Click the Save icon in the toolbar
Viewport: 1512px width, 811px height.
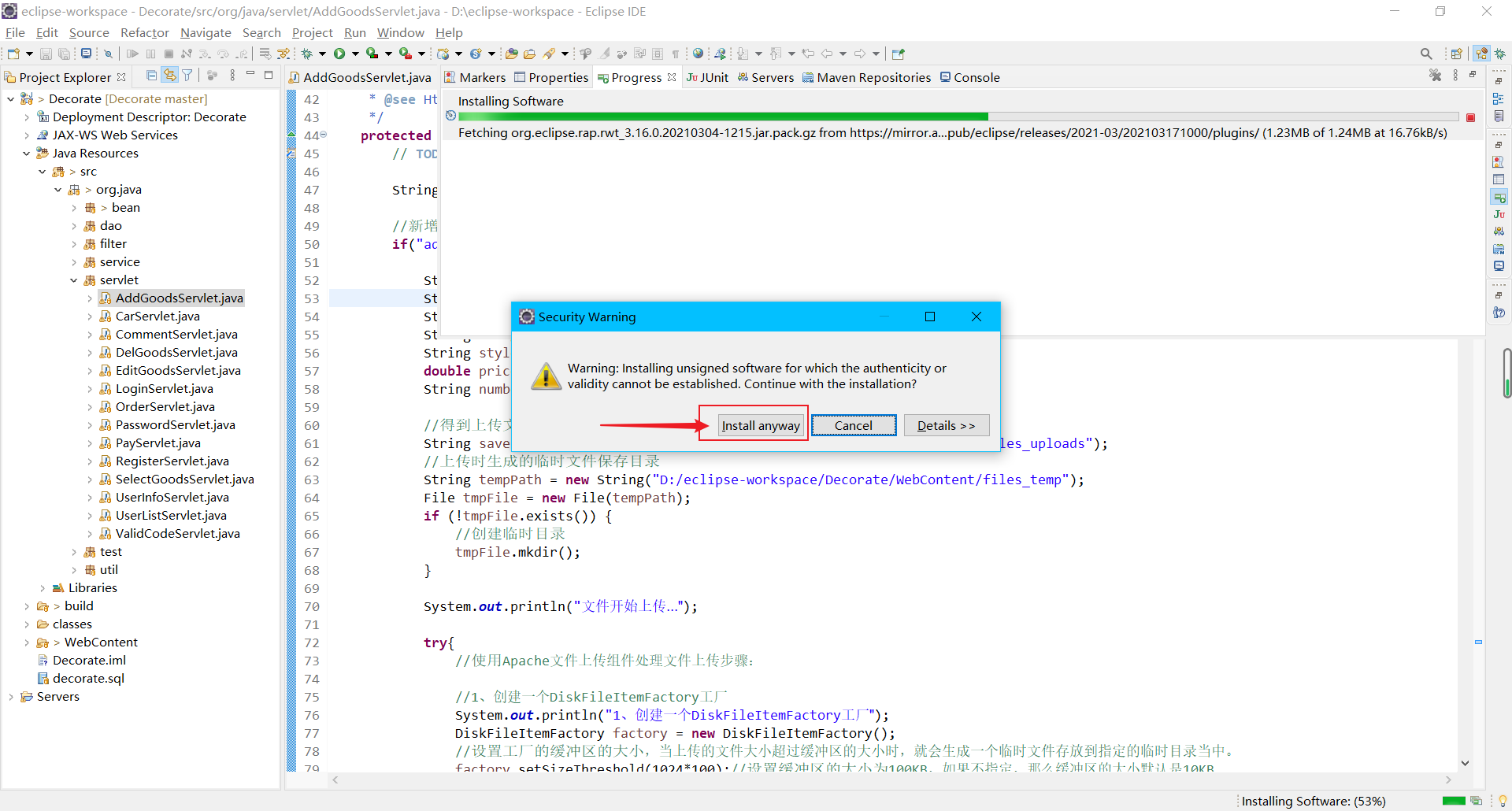click(x=45, y=54)
